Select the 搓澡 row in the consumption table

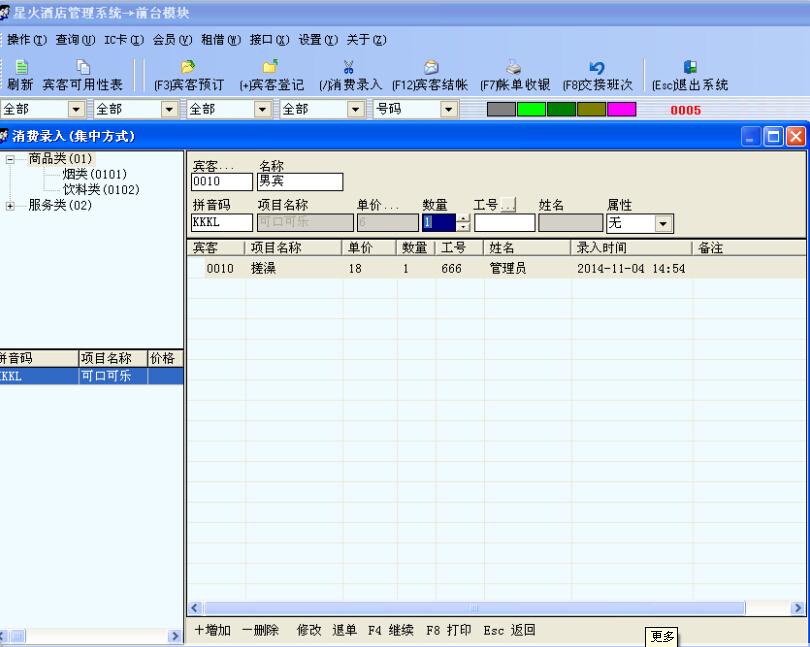tap(496, 268)
